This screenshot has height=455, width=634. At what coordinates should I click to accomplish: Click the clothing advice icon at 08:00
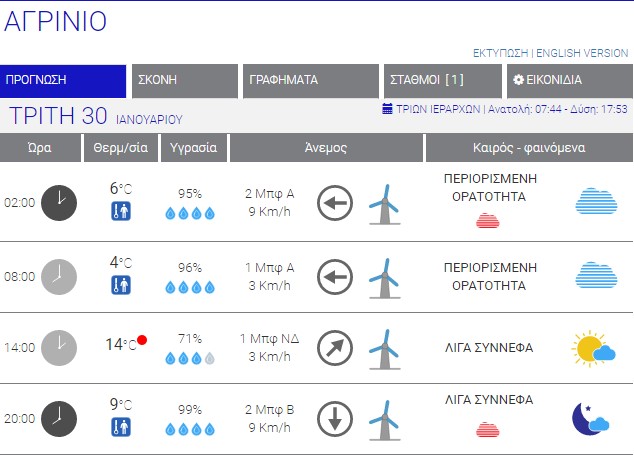[x=121, y=285]
